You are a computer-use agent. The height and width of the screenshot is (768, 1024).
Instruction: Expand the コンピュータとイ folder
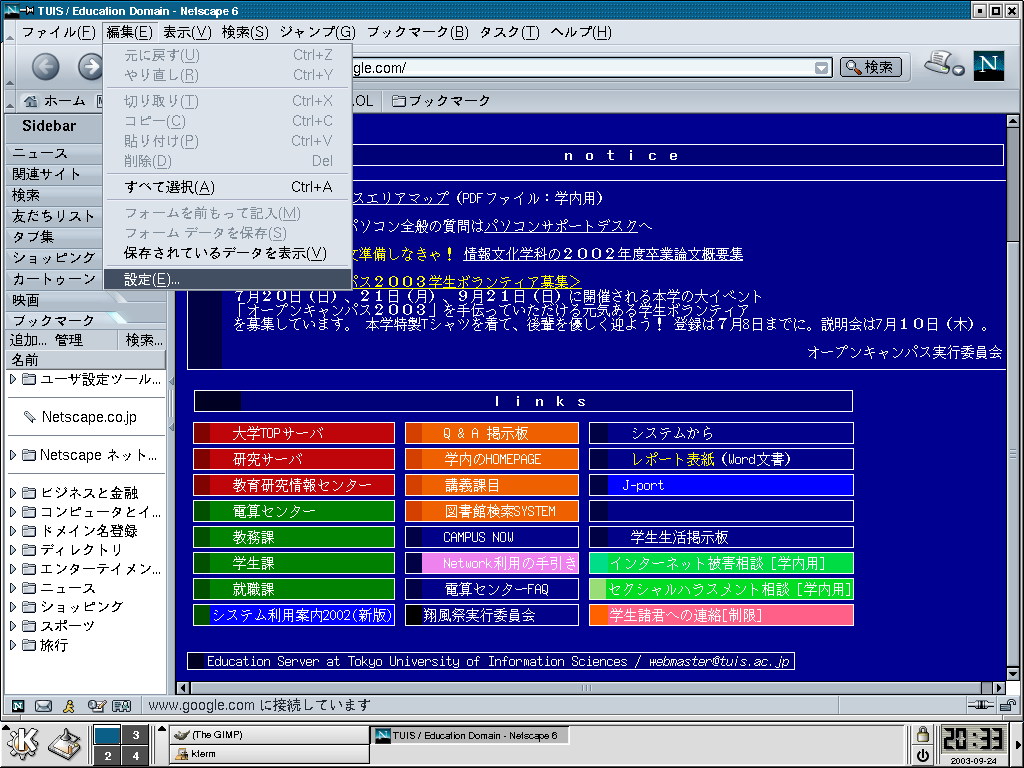tap(12, 511)
